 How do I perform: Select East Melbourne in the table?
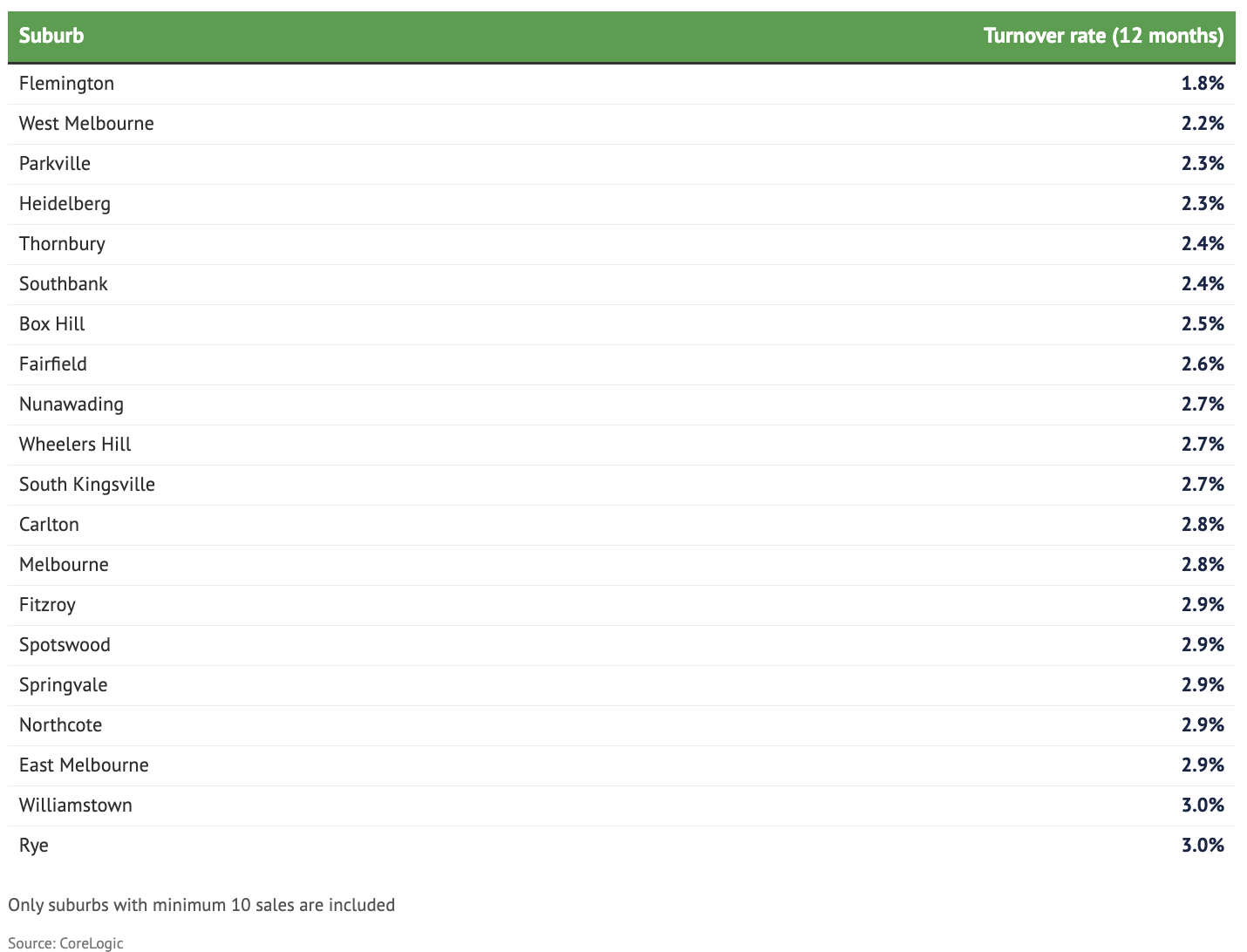[84, 765]
